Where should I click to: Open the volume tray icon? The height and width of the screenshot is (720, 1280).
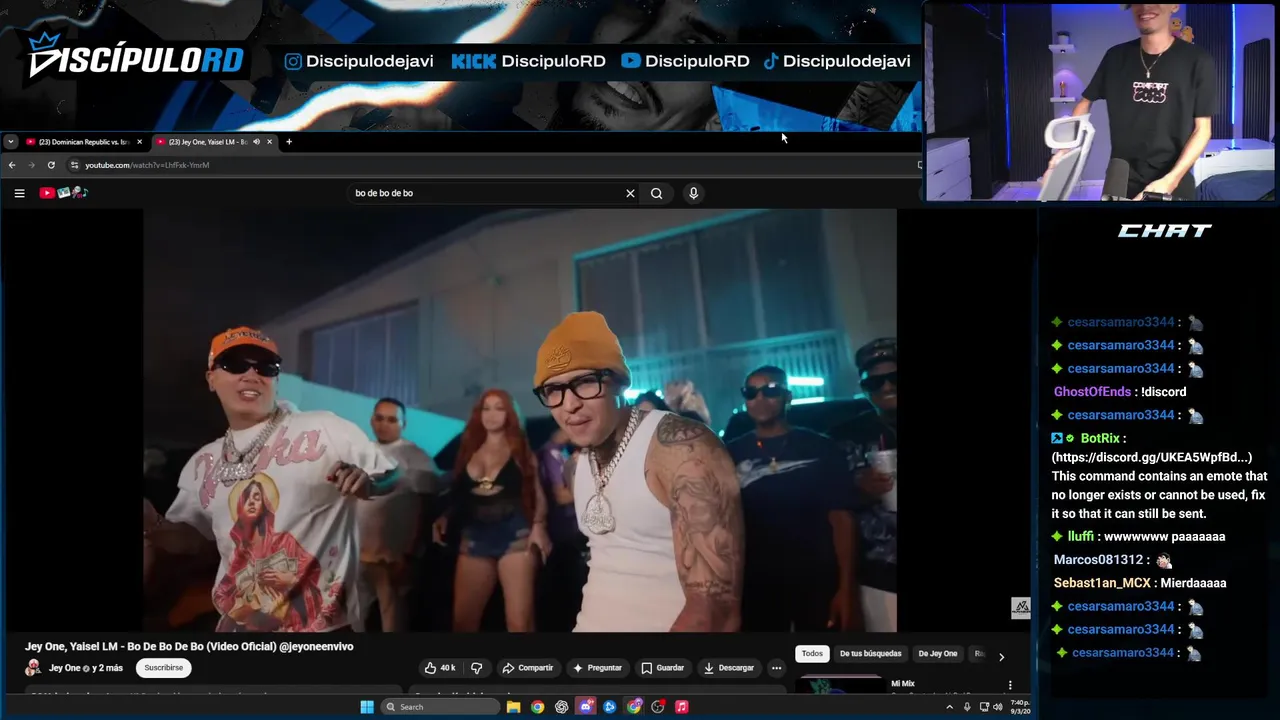pyautogui.click(x=997, y=707)
